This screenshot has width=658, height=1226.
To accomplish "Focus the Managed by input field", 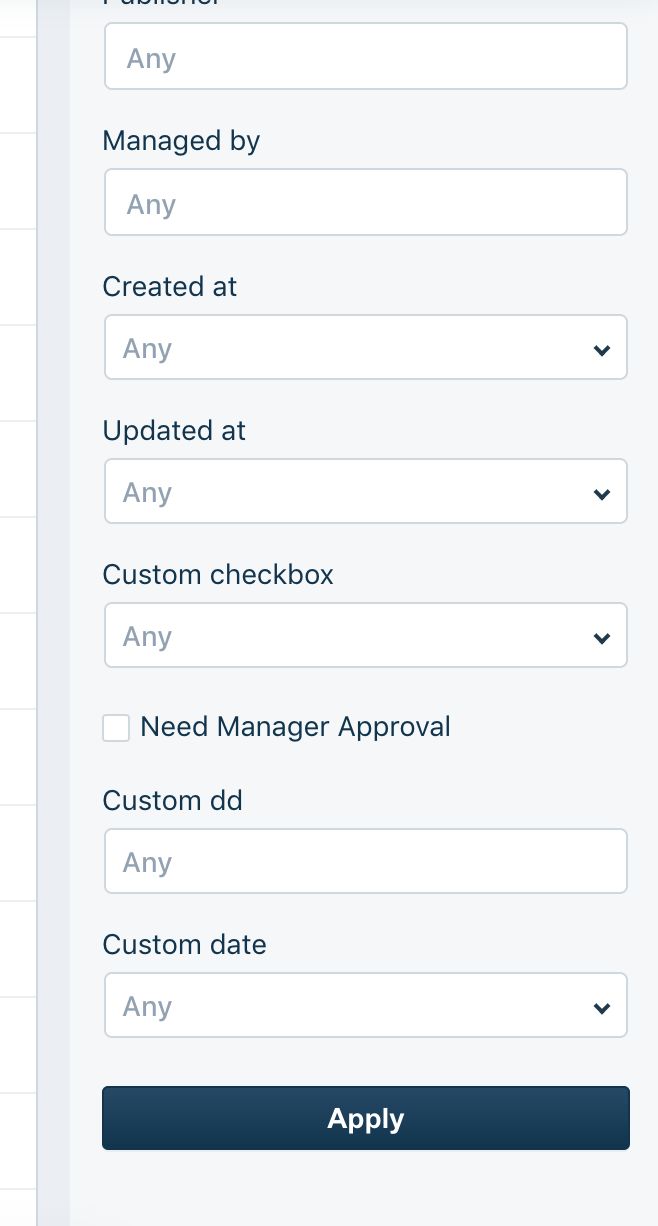I will [x=365, y=203].
